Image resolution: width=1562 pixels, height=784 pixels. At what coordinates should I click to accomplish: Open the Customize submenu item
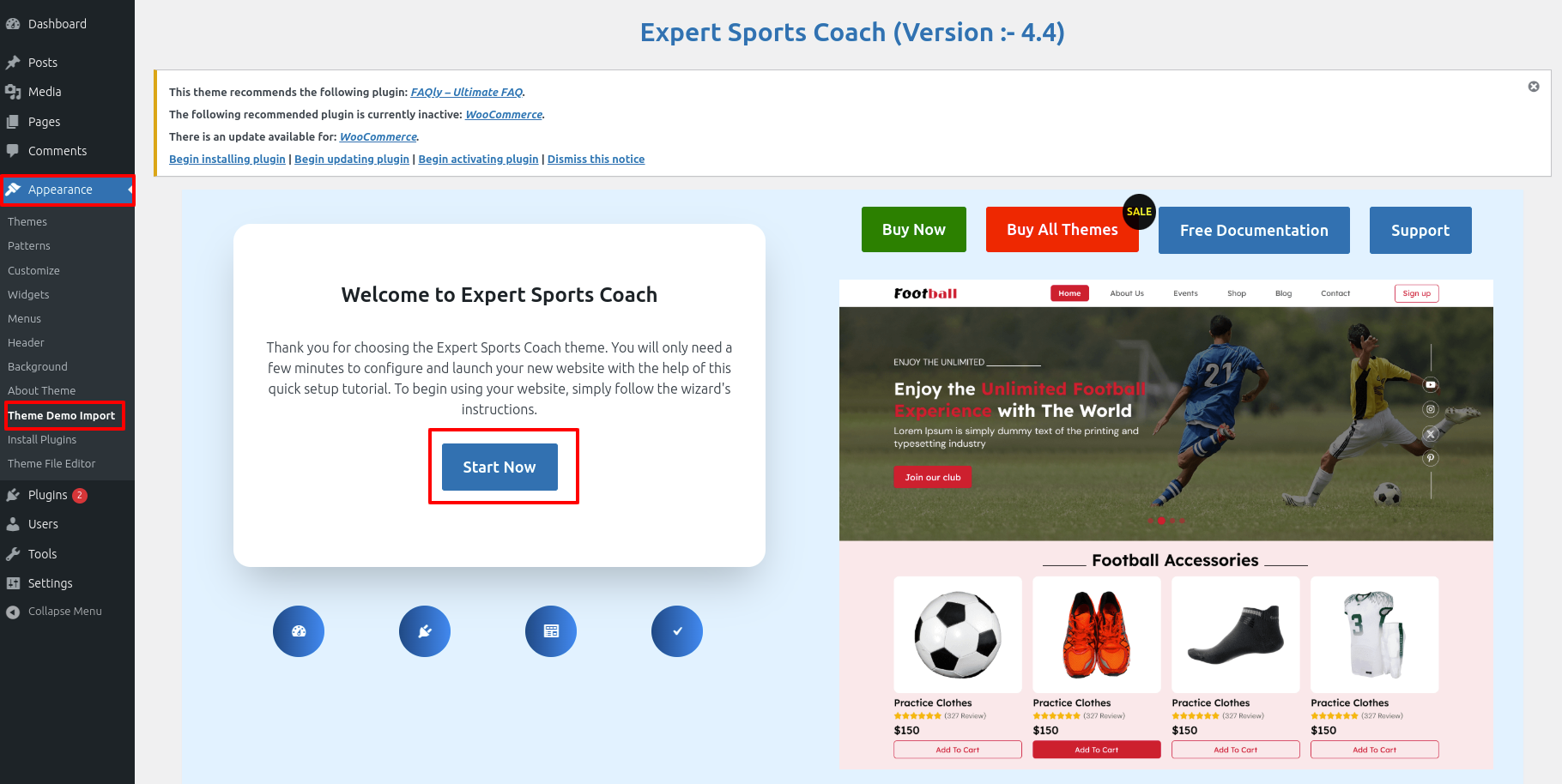pyautogui.click(x=33, y=271)
